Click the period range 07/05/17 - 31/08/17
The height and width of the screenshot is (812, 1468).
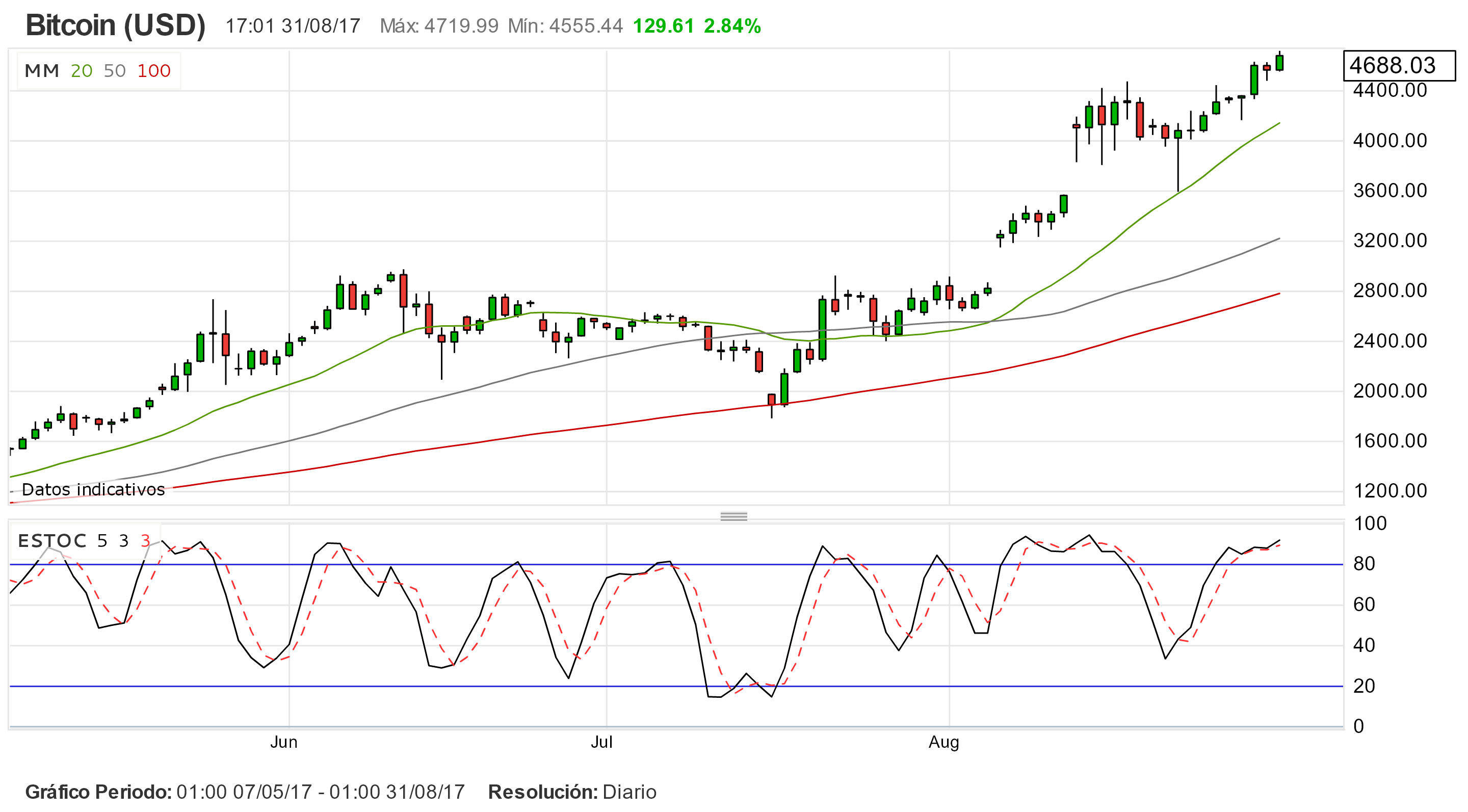point(321,793)
